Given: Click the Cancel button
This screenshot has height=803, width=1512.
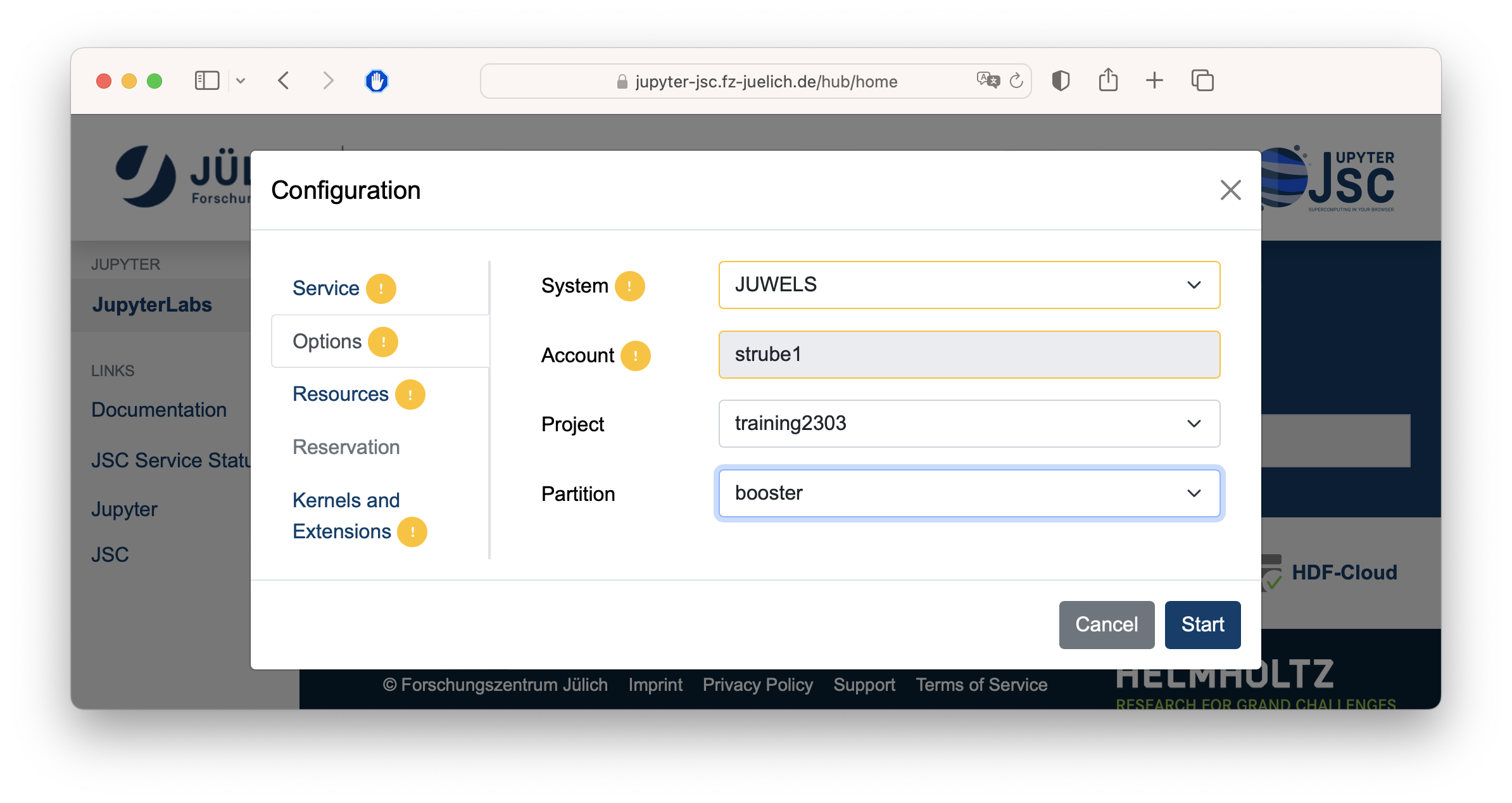Looking at the screenshot, I should (1106, 624).
